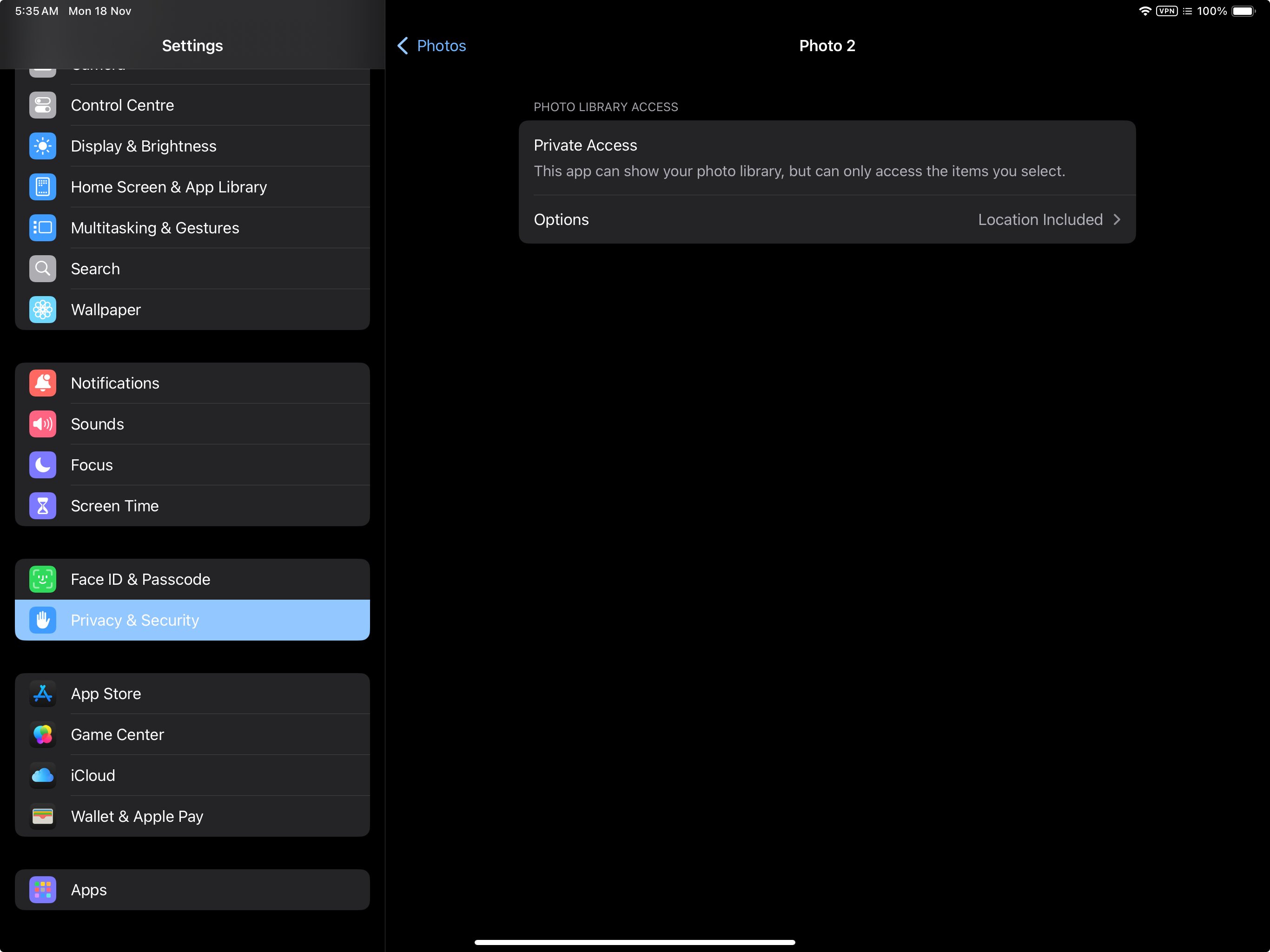Click the Face ID & Passcode icon
Viewport: 1270px width, 952px height.
[42, 579]
